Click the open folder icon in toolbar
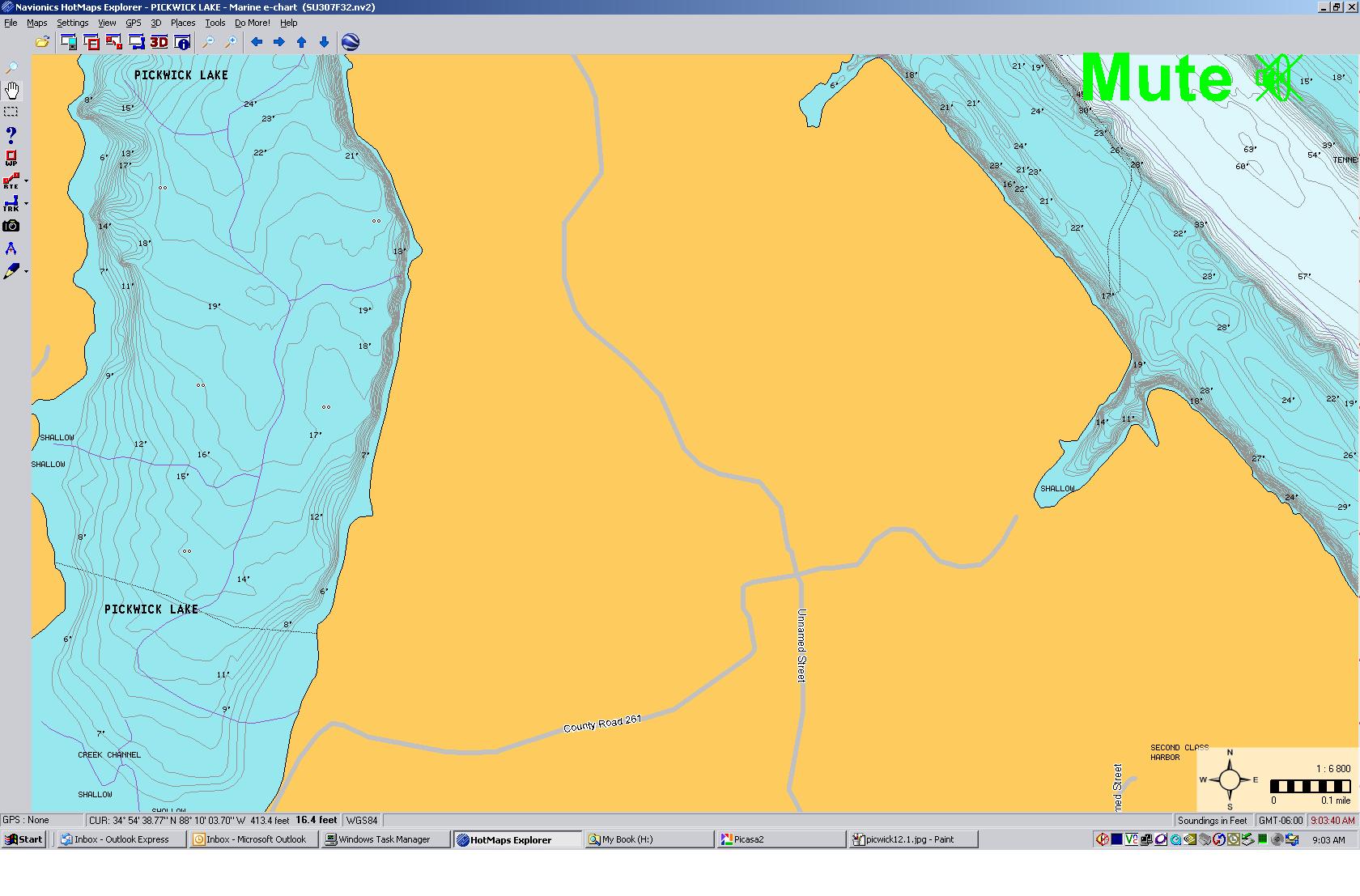This screenshot has height=896, width=1360. tap(42, 42)
